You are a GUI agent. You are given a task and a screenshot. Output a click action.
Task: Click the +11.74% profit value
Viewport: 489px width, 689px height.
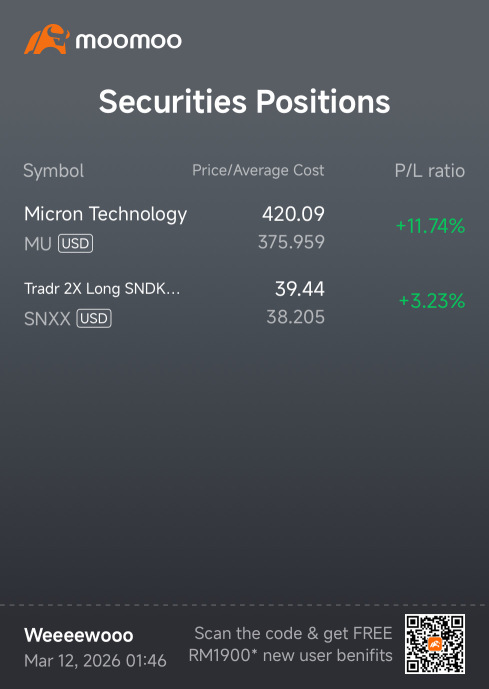pos(430,226)
